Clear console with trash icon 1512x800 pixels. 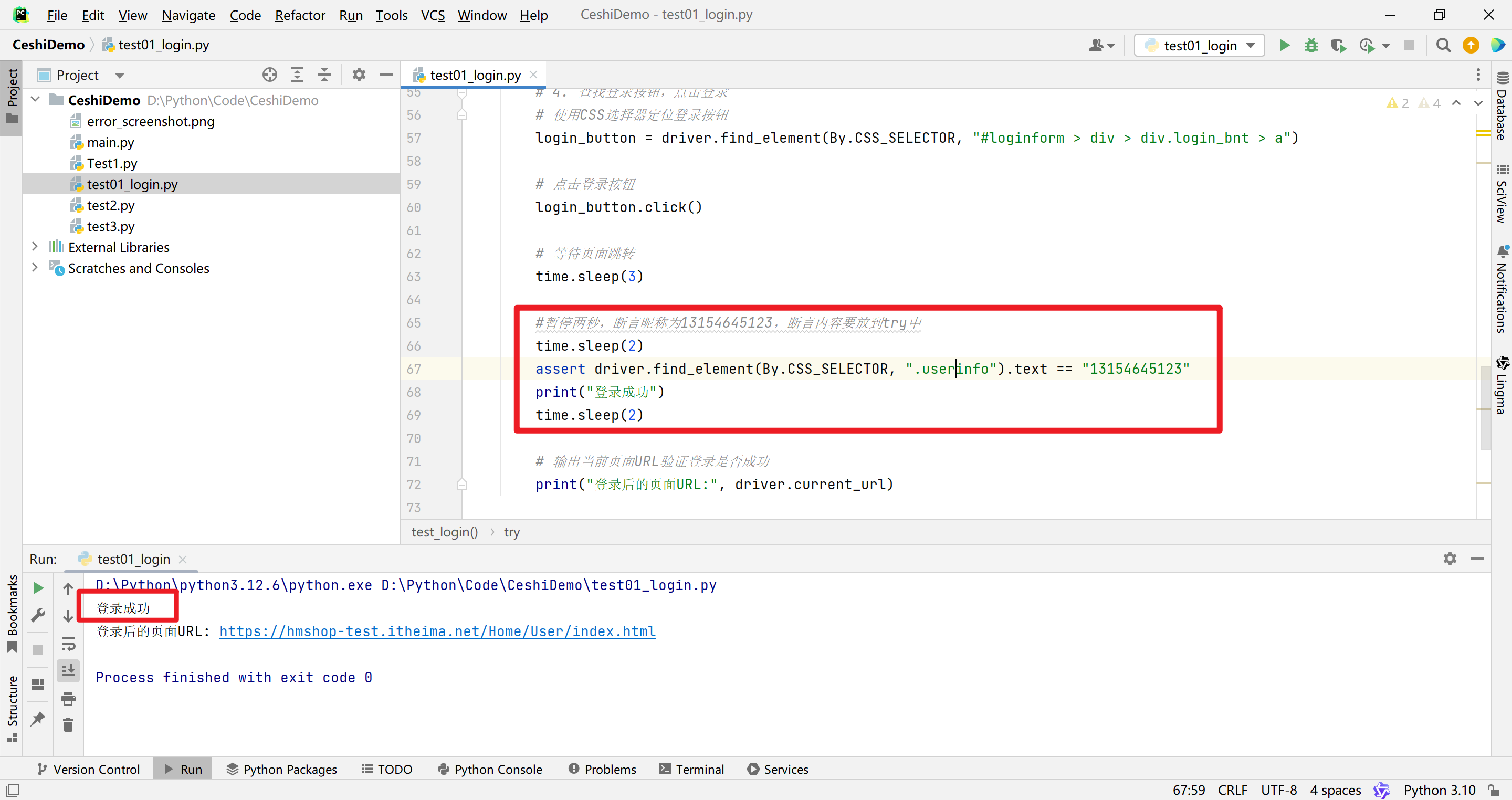68,725
